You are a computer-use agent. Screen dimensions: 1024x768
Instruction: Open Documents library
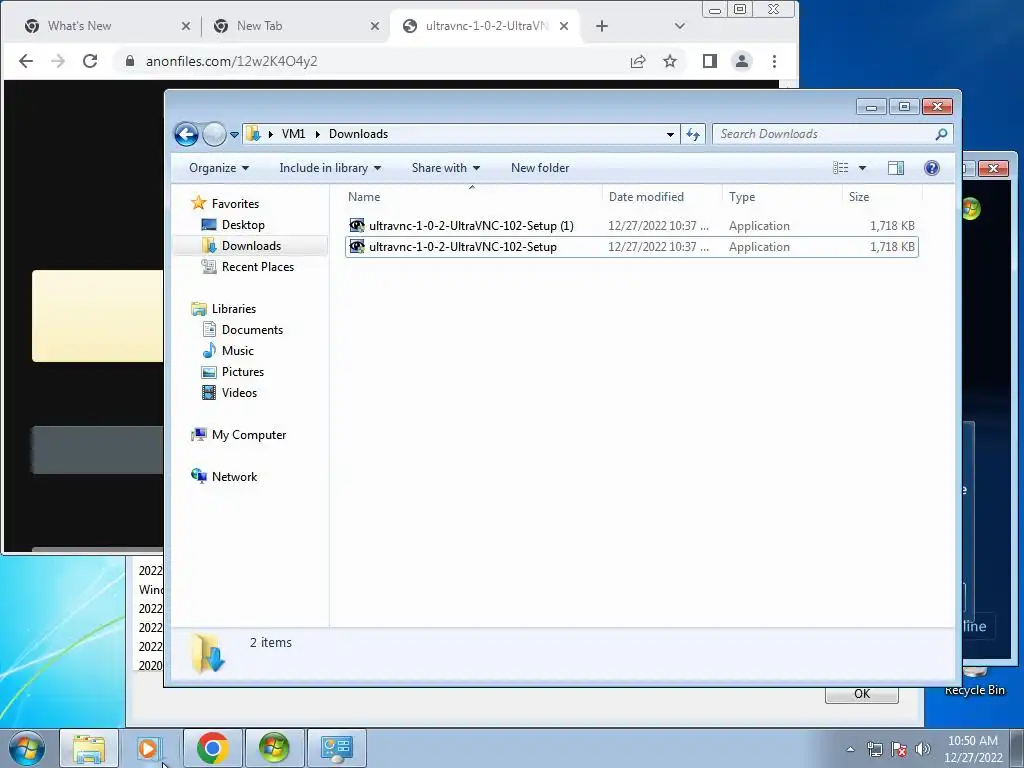point(252,330)
